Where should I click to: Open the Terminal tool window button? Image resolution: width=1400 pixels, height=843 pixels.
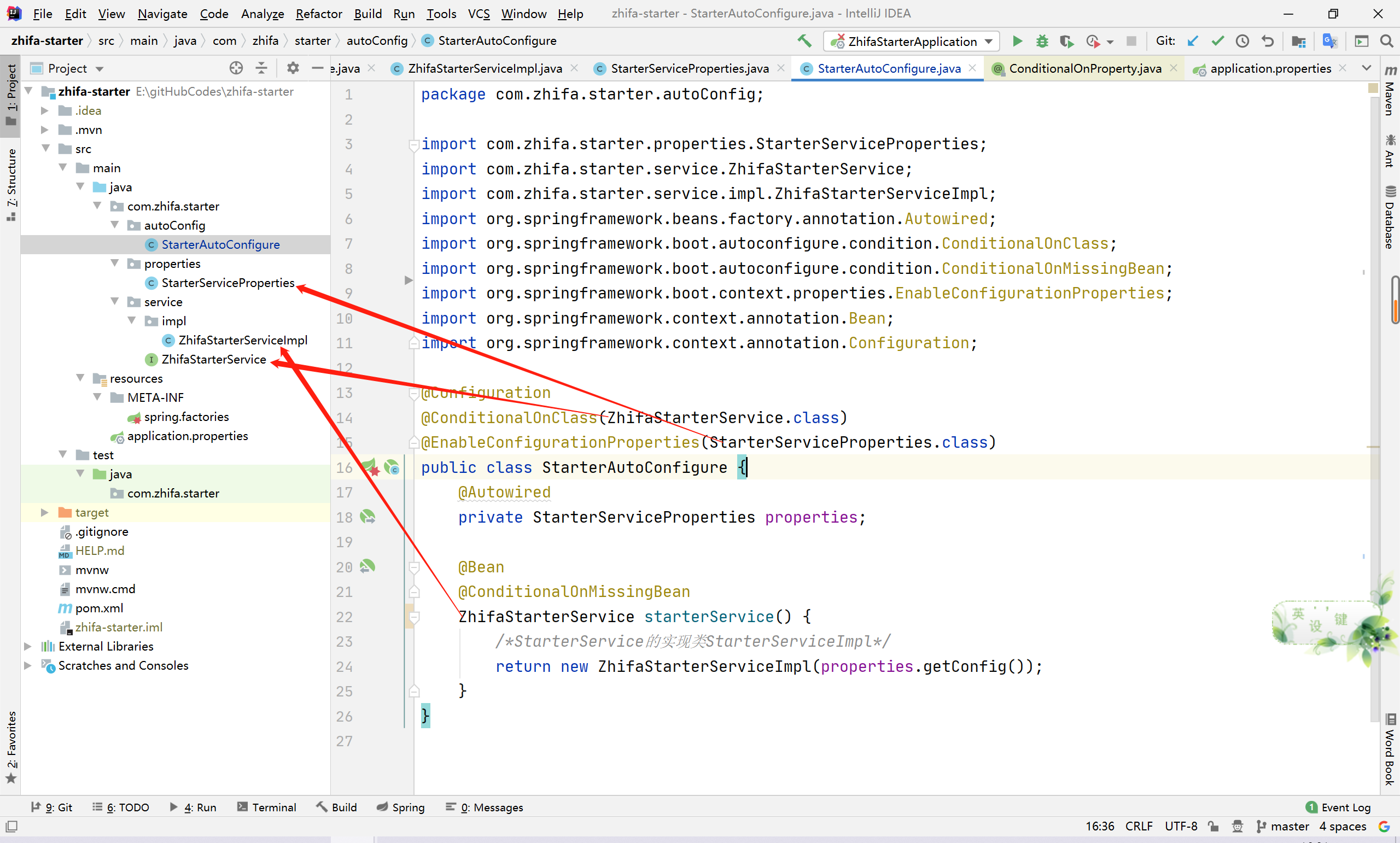[266, 807]
